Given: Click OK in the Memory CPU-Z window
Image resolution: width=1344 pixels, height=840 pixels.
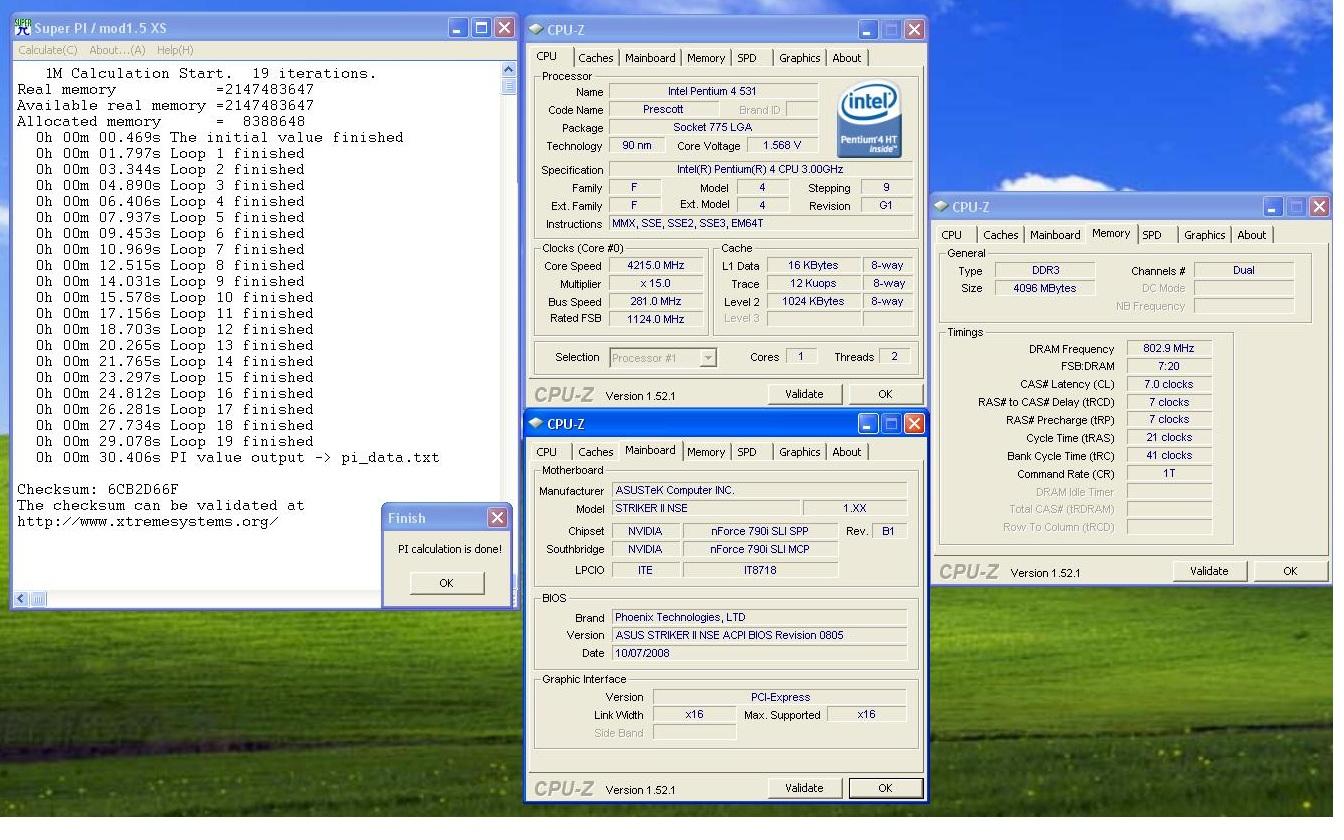Looking at the screenshot, I should (1290, 571).
